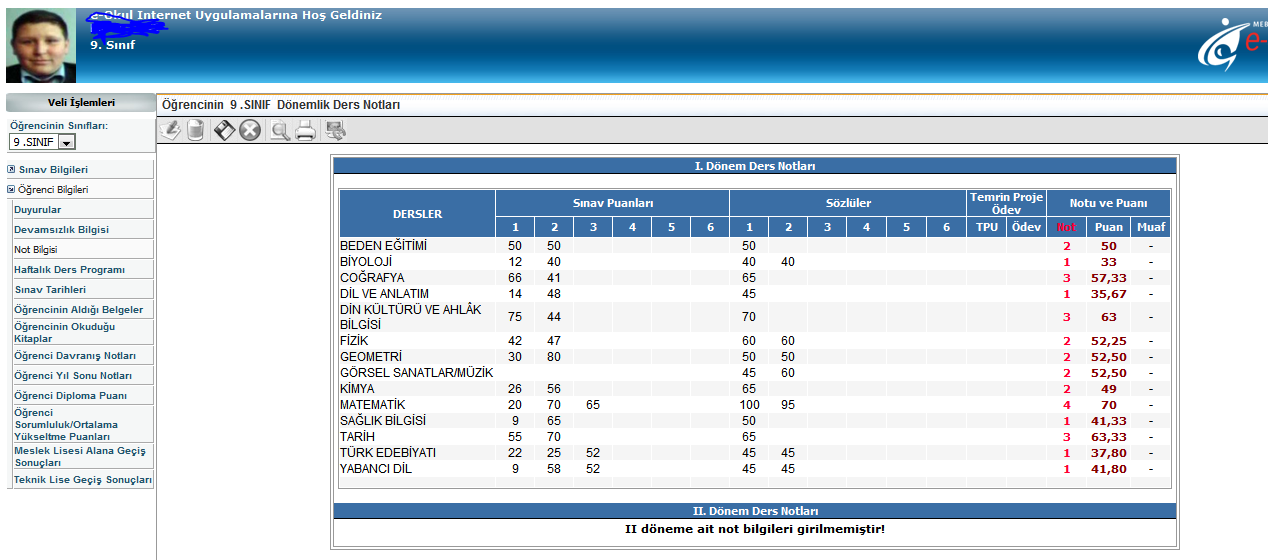Viewport: 1268px width, 560px height.
Task: Click the save floppy disk icon
Action: (x=225, y=130)
